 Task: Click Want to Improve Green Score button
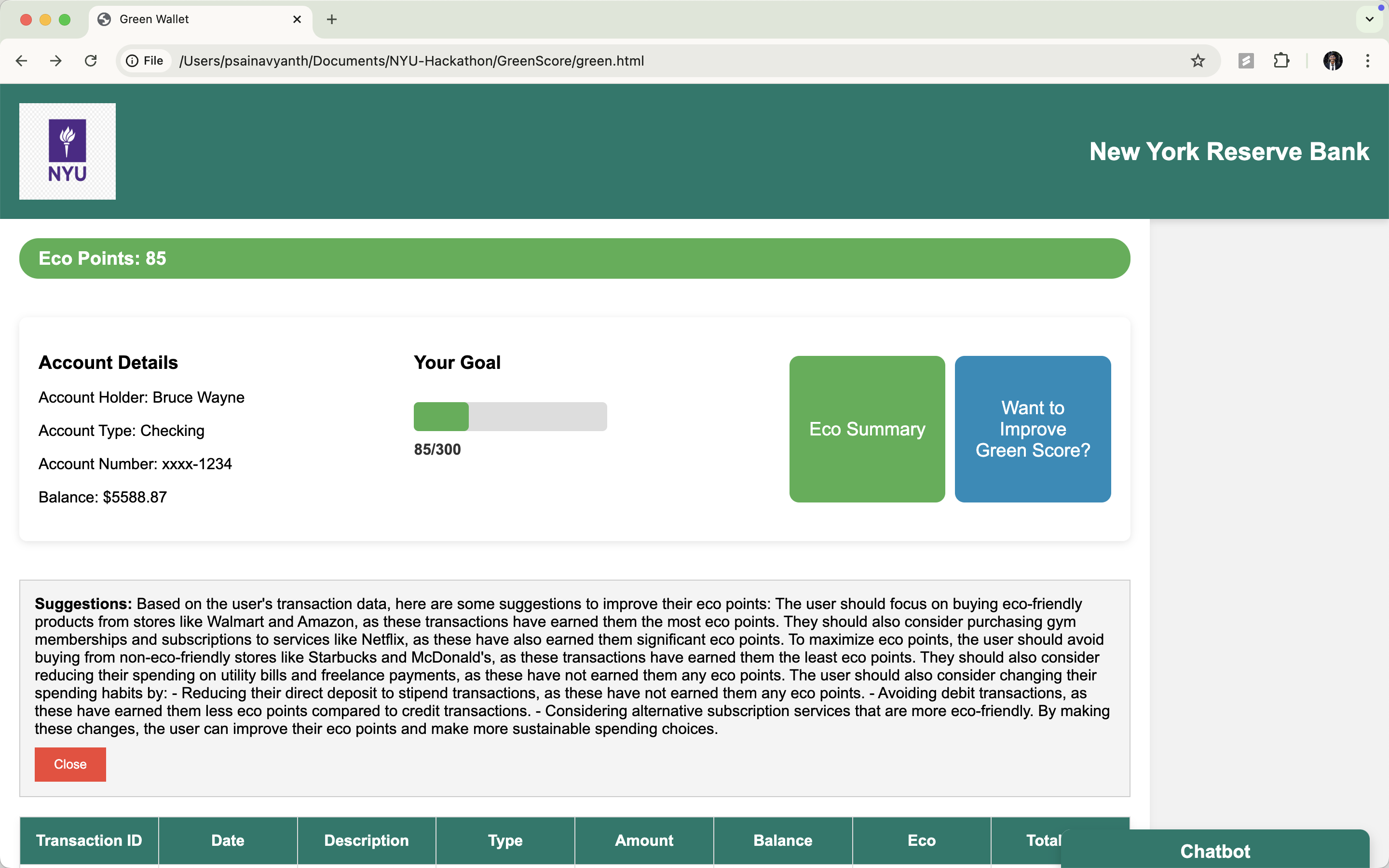coord(1032,429)
